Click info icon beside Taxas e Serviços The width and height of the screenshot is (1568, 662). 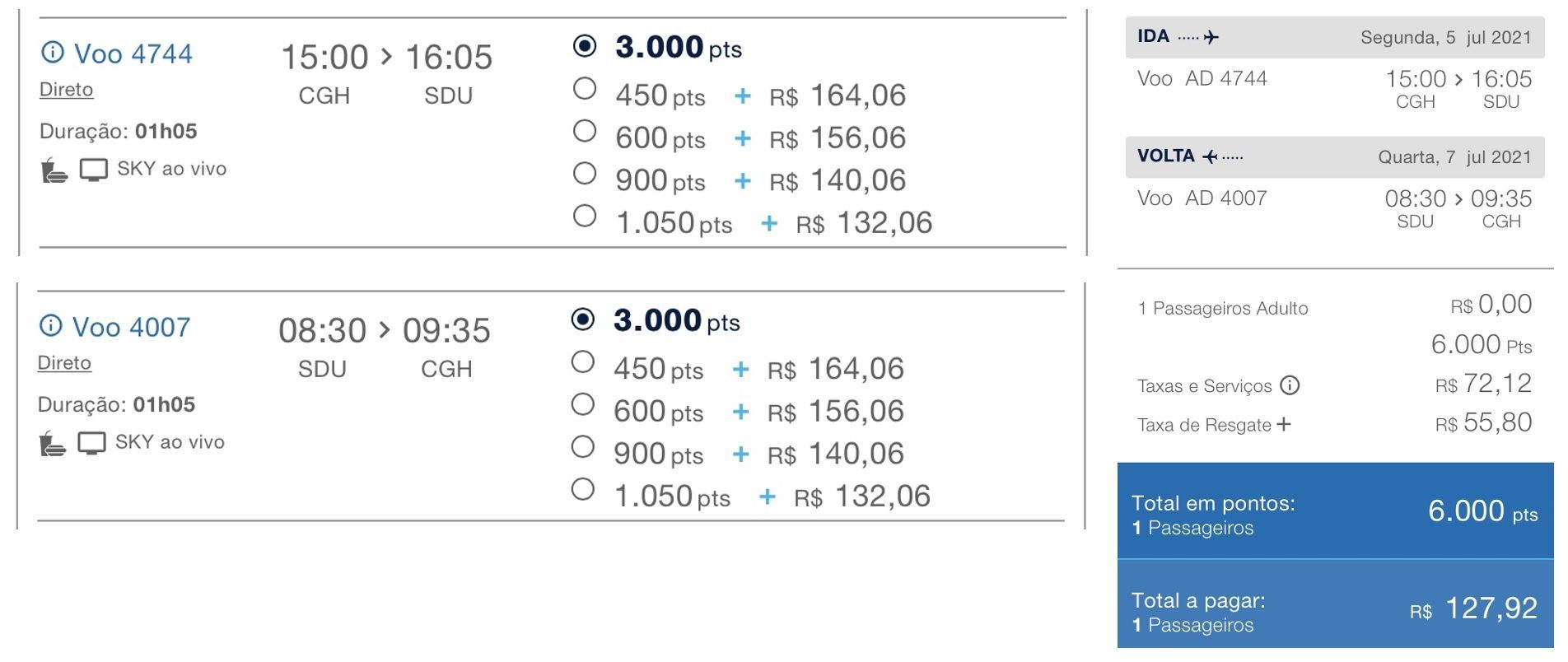point(1290,385)
